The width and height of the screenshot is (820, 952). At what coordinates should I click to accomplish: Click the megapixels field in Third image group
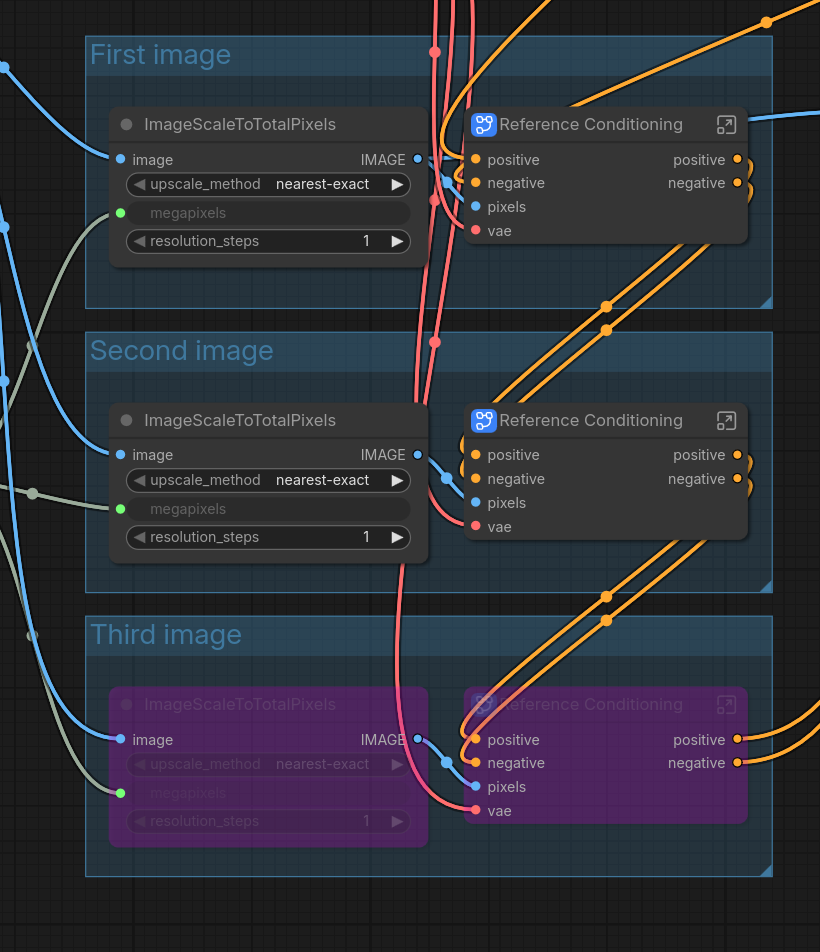(x=268, y=793)
